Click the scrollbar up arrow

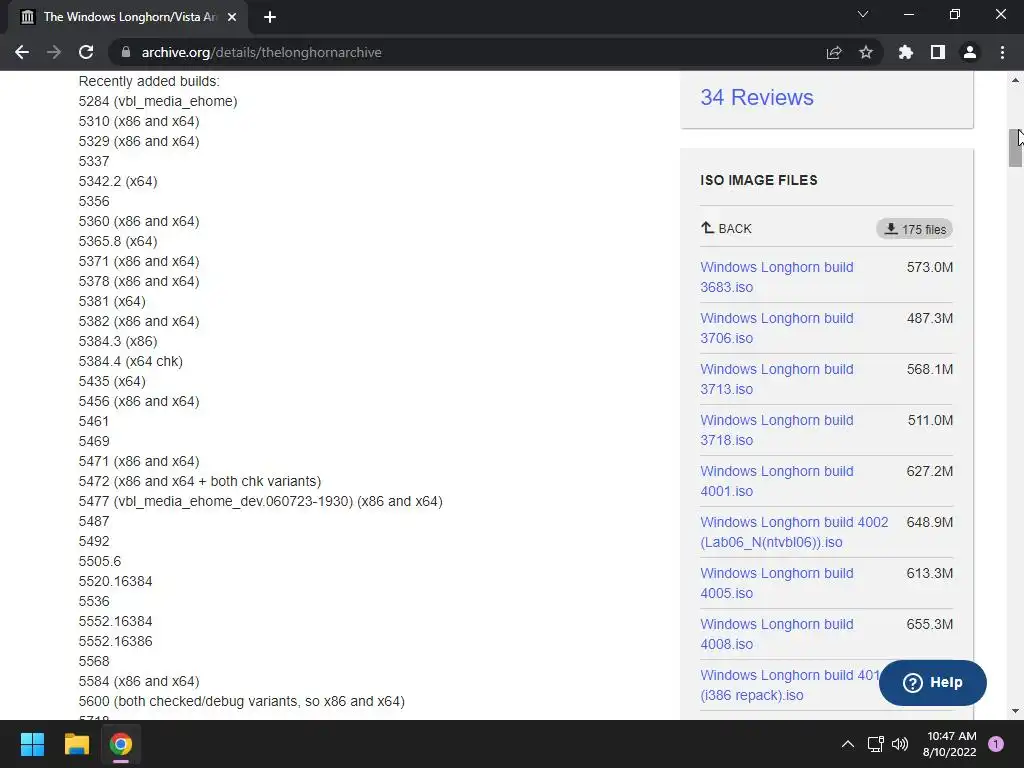pyautogui.click(x=1015, y=80)
